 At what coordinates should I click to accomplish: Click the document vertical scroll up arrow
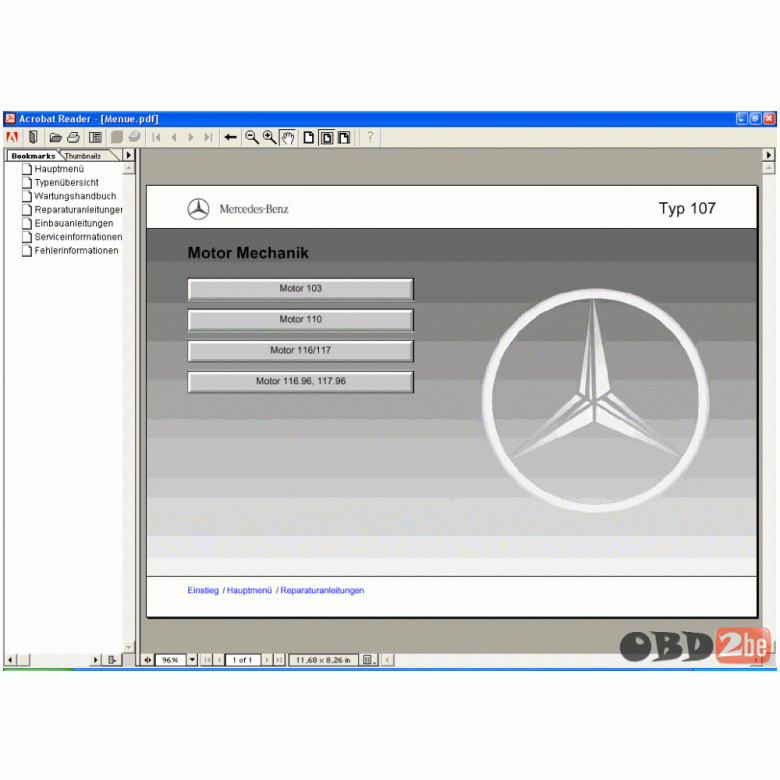pos(769,168)
